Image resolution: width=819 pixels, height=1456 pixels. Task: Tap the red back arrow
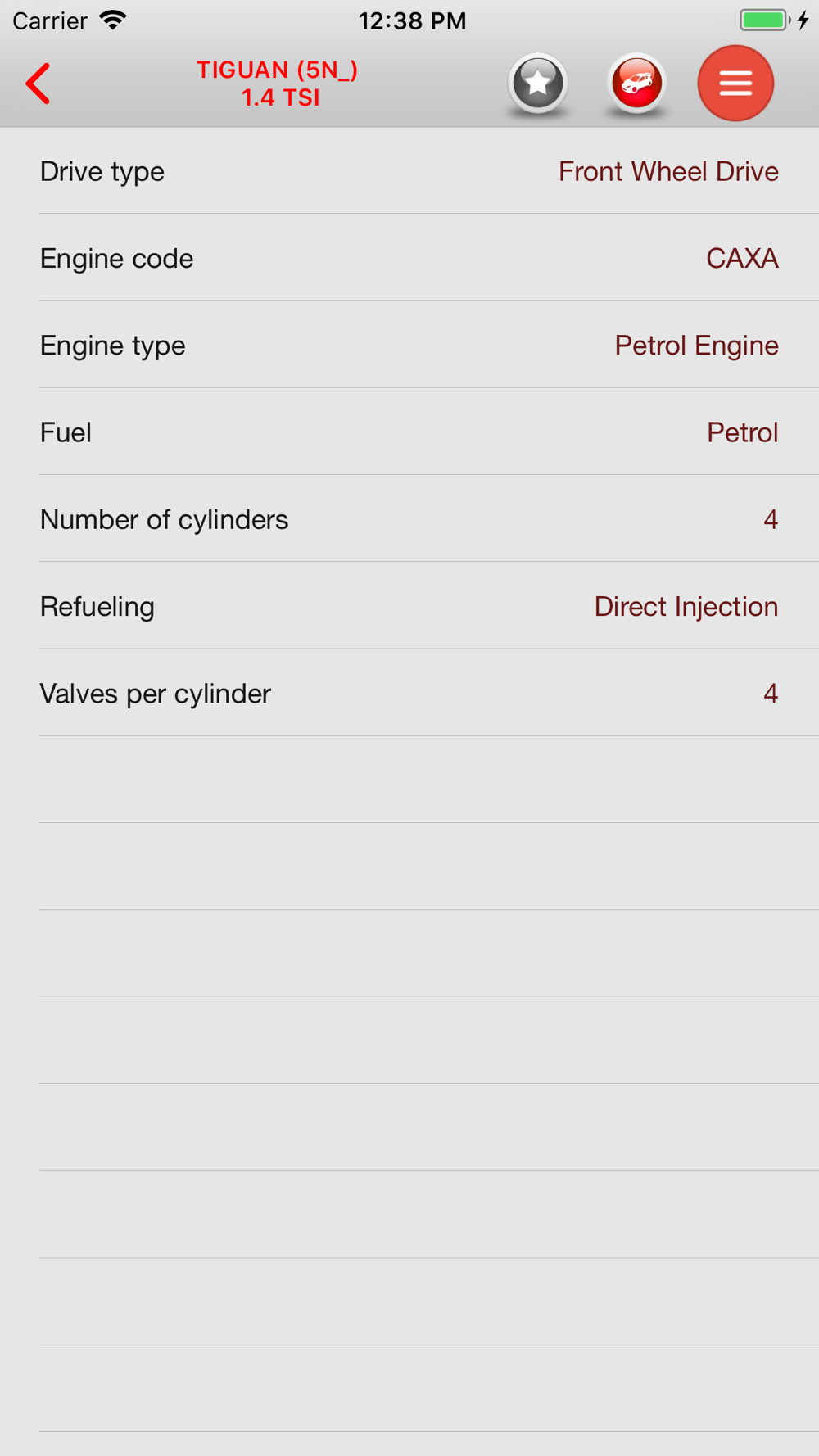tap(38, 84)
